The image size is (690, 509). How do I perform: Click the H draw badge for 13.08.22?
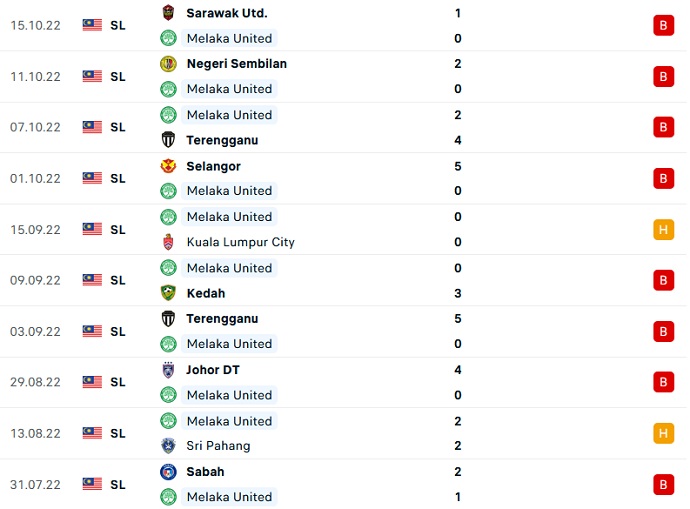point(663,433)
